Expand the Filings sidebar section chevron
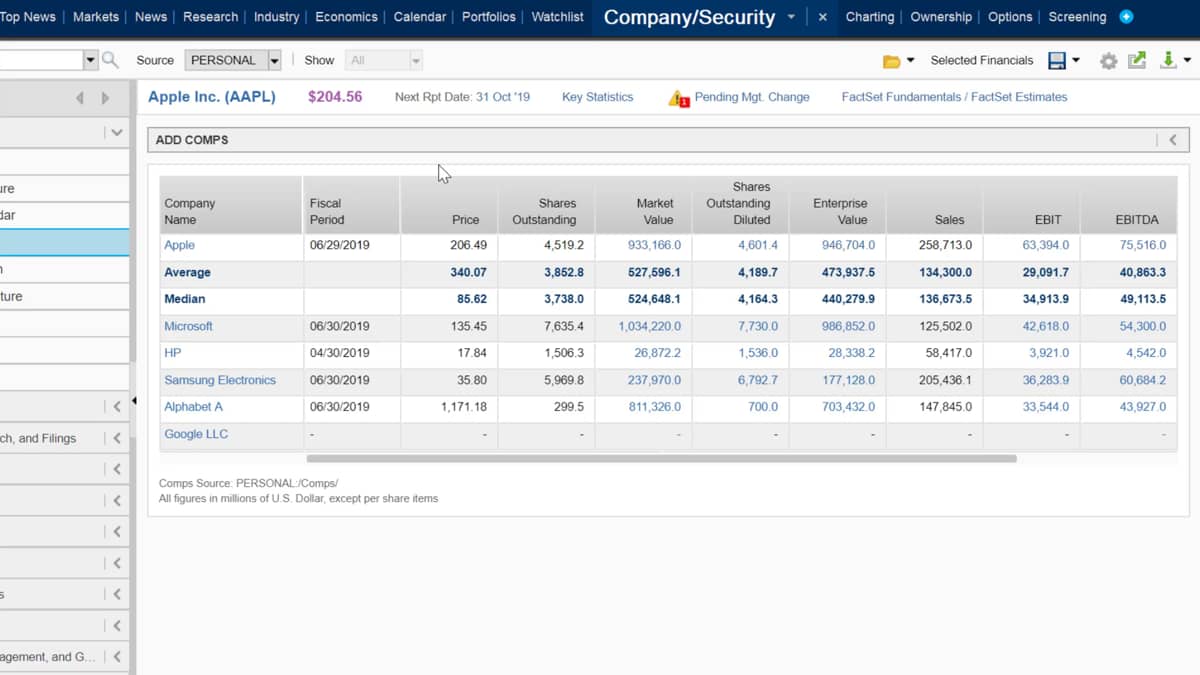The width and height of the screenshot is (1200, 675). point(117,438)
